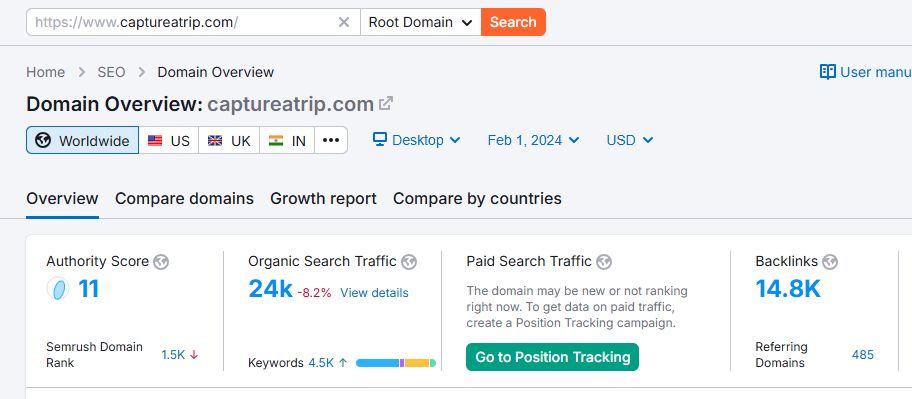Switch database to US
Screen dimensions: 912x399
[169, 140]
